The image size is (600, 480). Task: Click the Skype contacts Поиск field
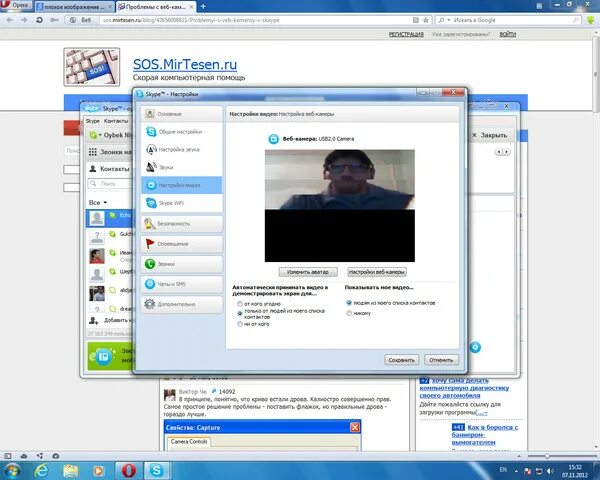click(111, 184)
